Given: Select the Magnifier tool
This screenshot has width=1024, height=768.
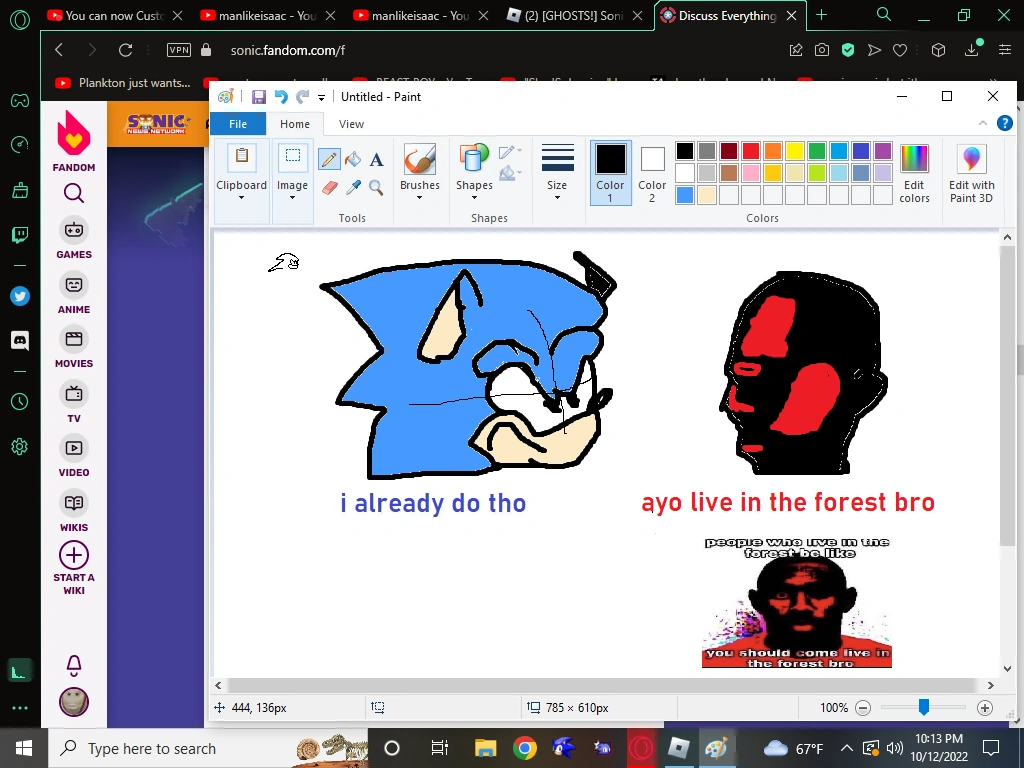Looking at the screenshot, I should pyautogui.click(x=377, y=188).
